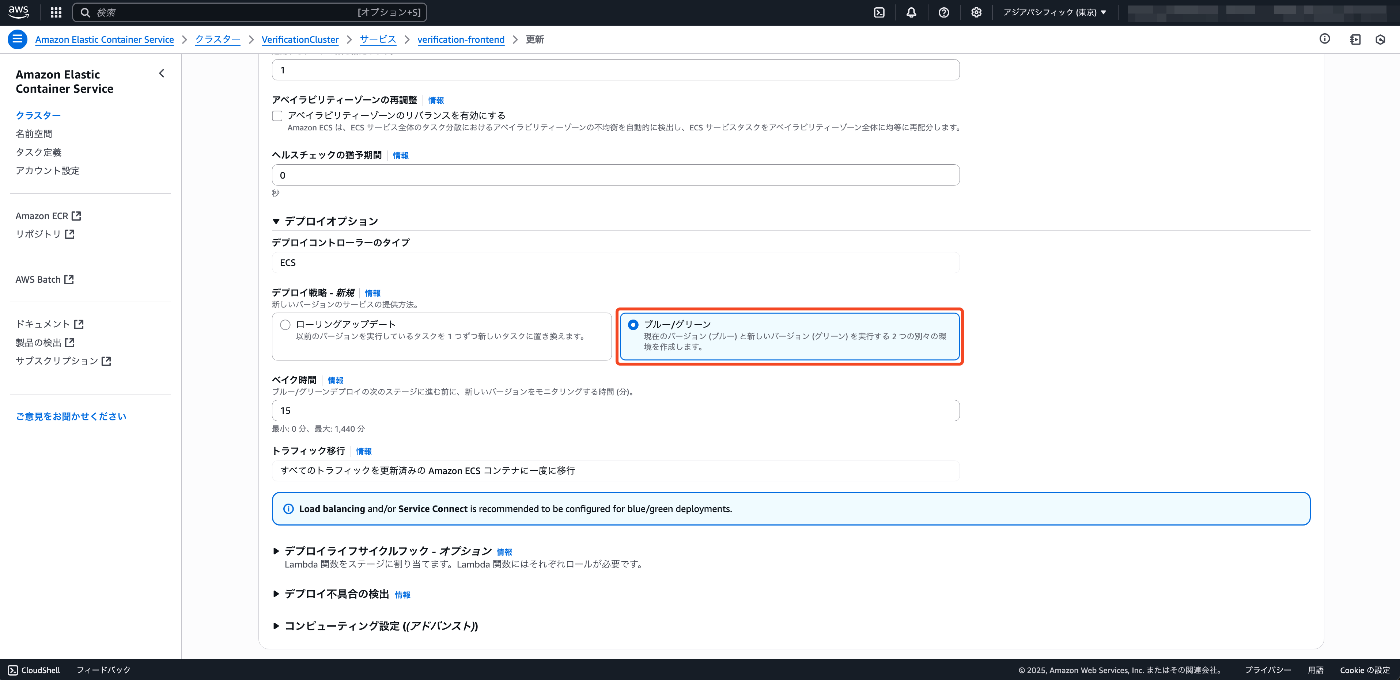Open 情報 link beside トラフィック移行
Screen dimensions: 1400x680
tap(363, 452)
